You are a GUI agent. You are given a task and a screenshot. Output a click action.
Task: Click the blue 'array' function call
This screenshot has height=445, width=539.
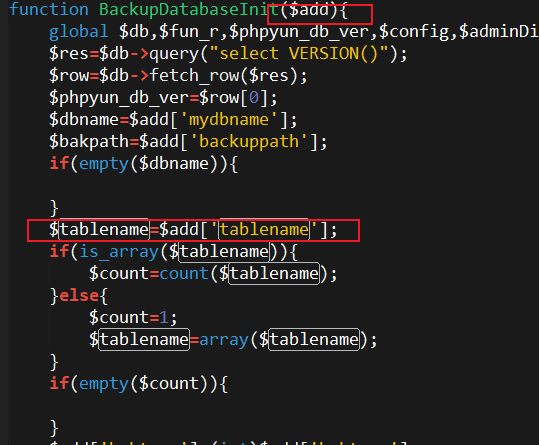tap(224, 340)
